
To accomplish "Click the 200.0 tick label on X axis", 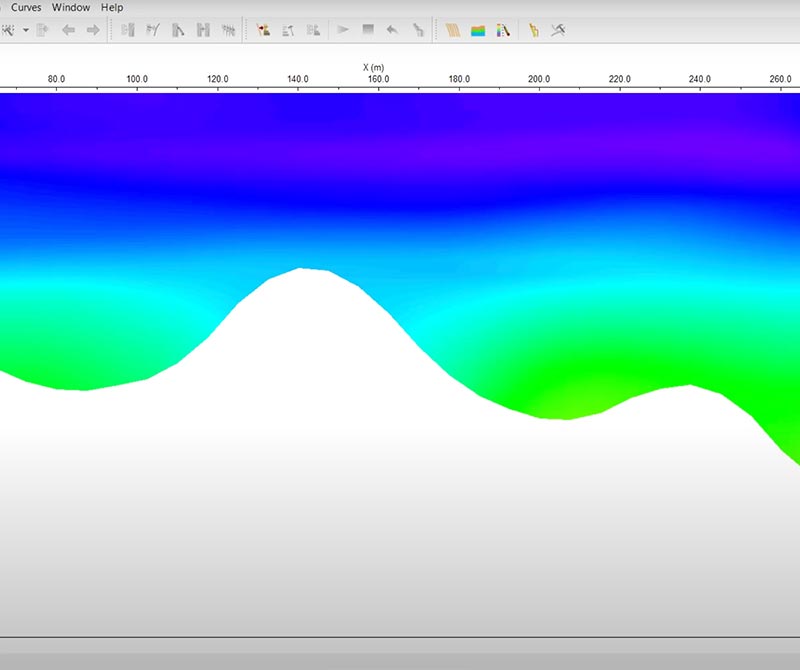I will pyautogui.click(x=539, y=79).
